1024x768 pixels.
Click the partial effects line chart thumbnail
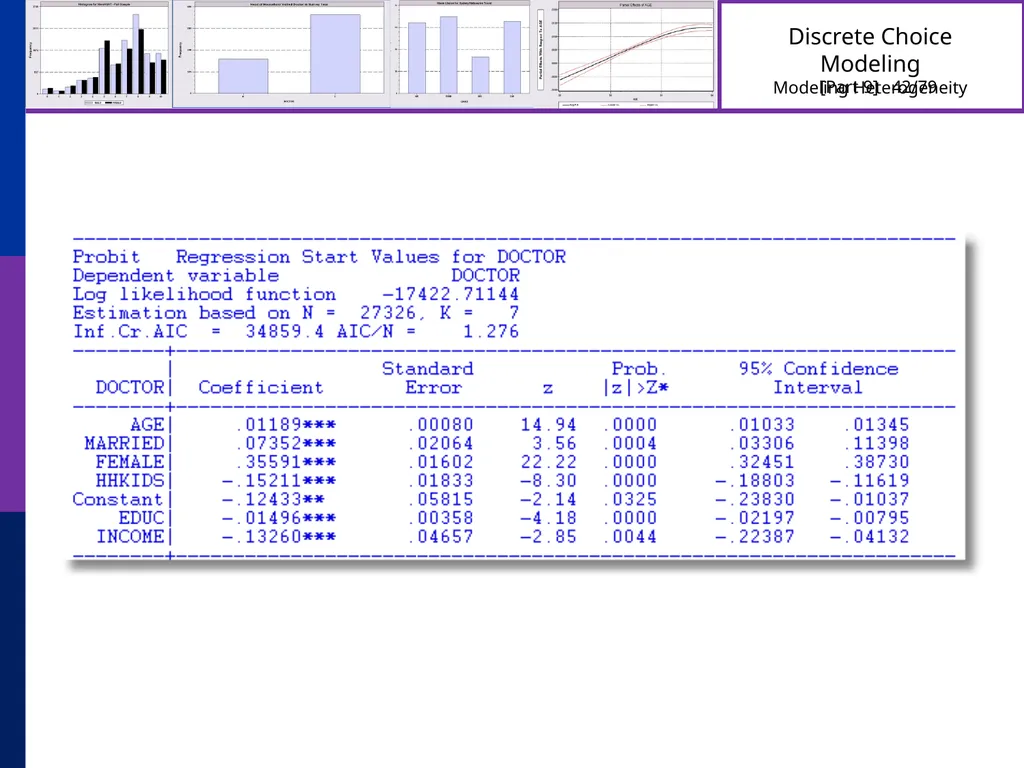[625, 55]
